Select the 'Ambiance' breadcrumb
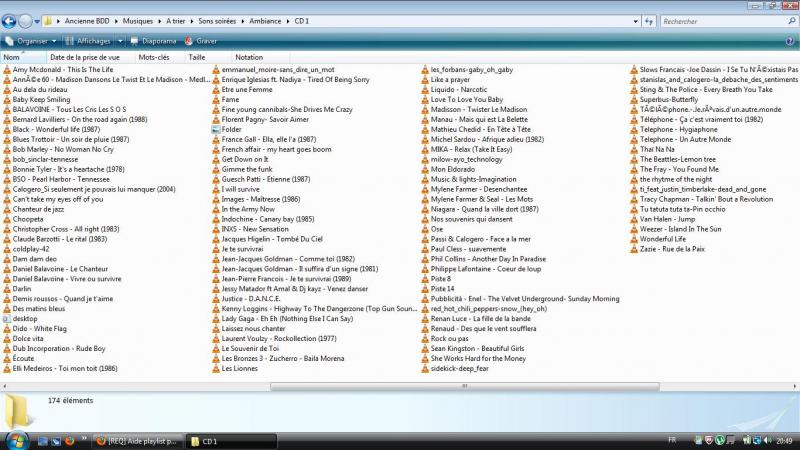Viewport: 800px width, 450px height. 265,21
